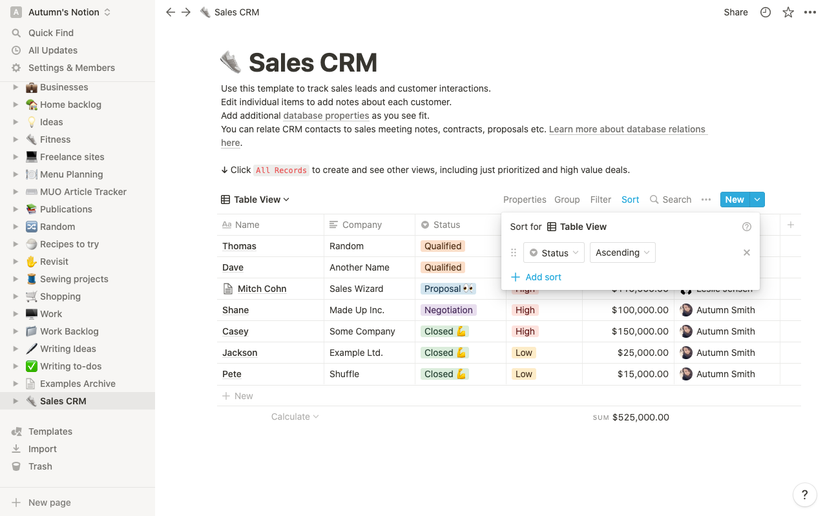The height and width of the screenshot is (516, 825).
Task: Open the page options three-dot menu
Action: (810, 12)
